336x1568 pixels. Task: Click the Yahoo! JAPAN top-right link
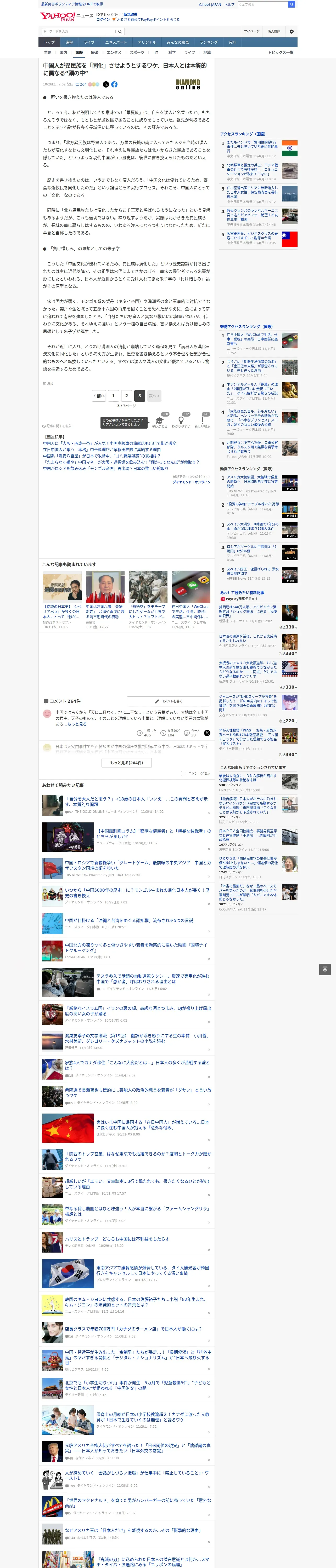210,4
